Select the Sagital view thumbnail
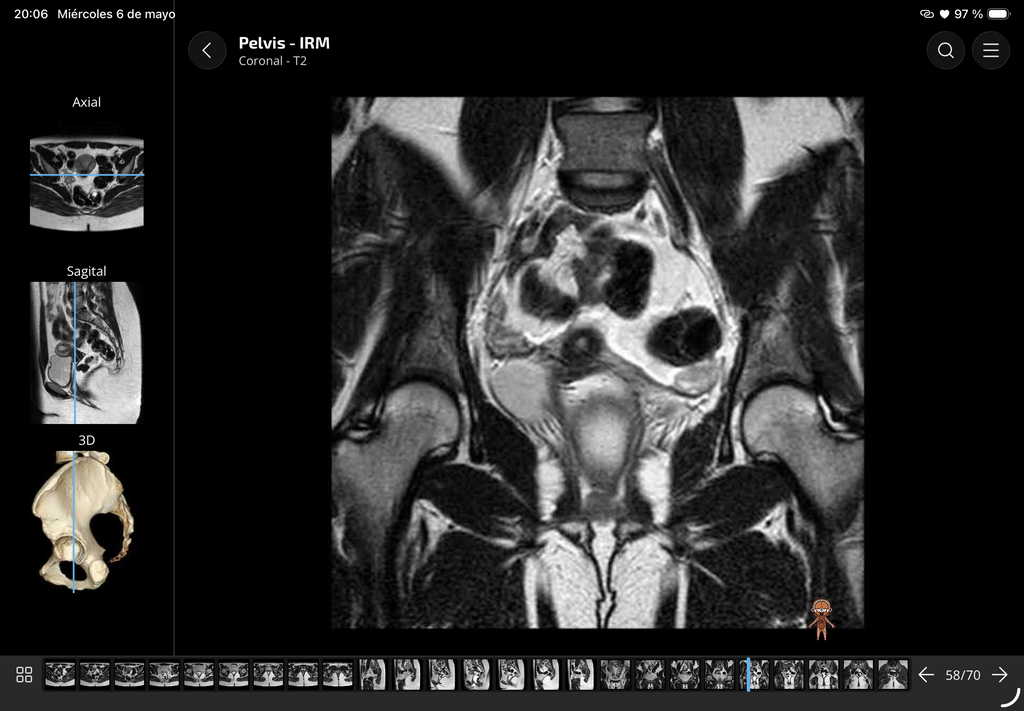This screenshot has height=711, width=1024. point(86,353)
